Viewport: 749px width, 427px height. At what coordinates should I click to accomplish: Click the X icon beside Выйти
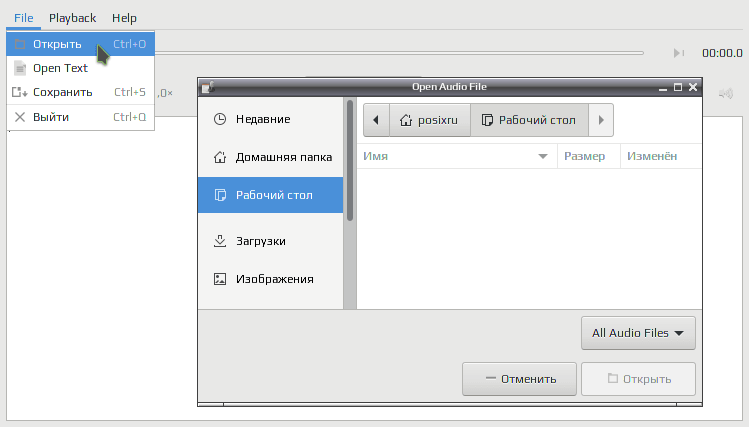20,117
